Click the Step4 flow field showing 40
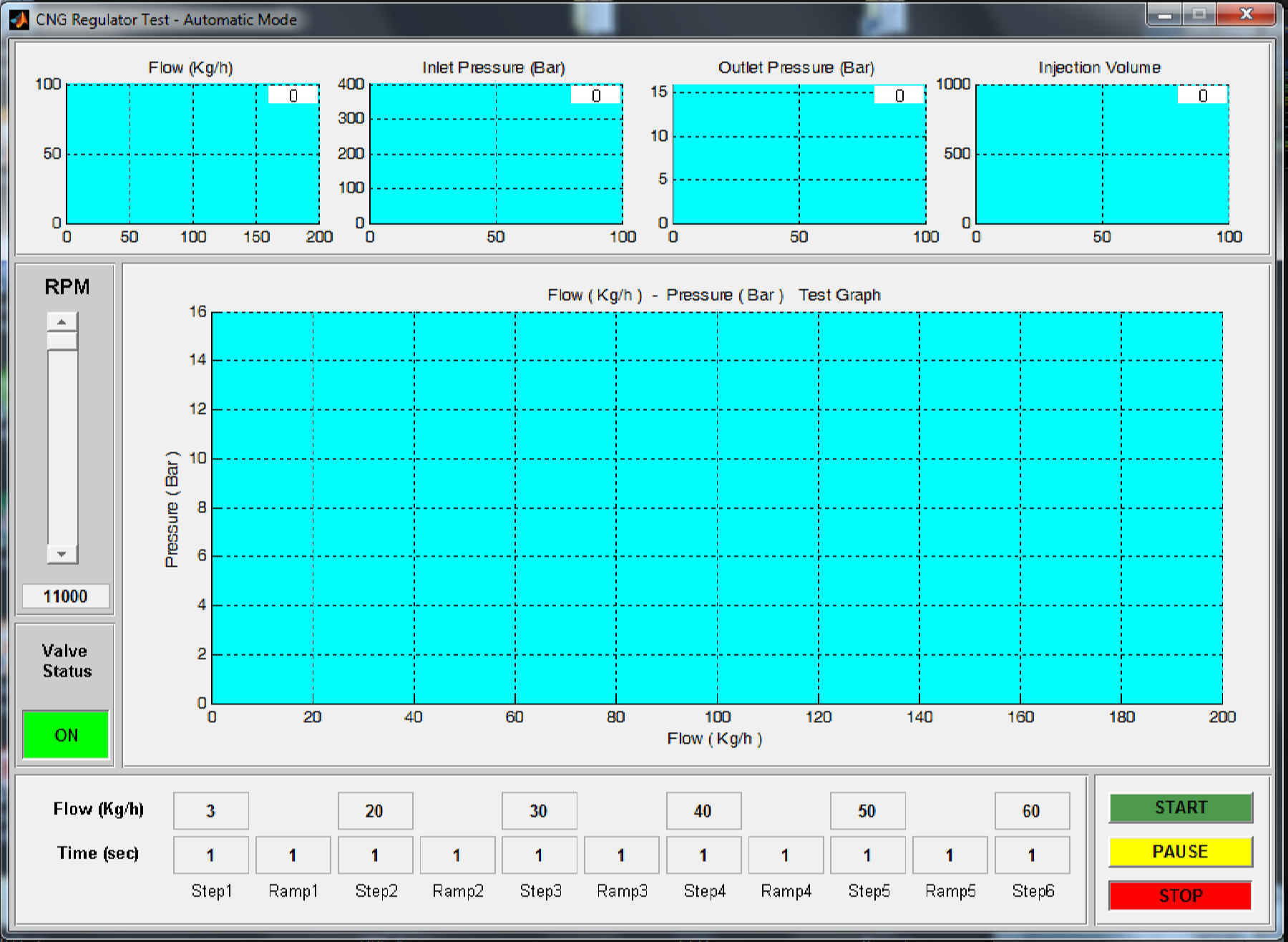Screen dimensions: 1288x942 pyautogui.click(x=703, y=811)
